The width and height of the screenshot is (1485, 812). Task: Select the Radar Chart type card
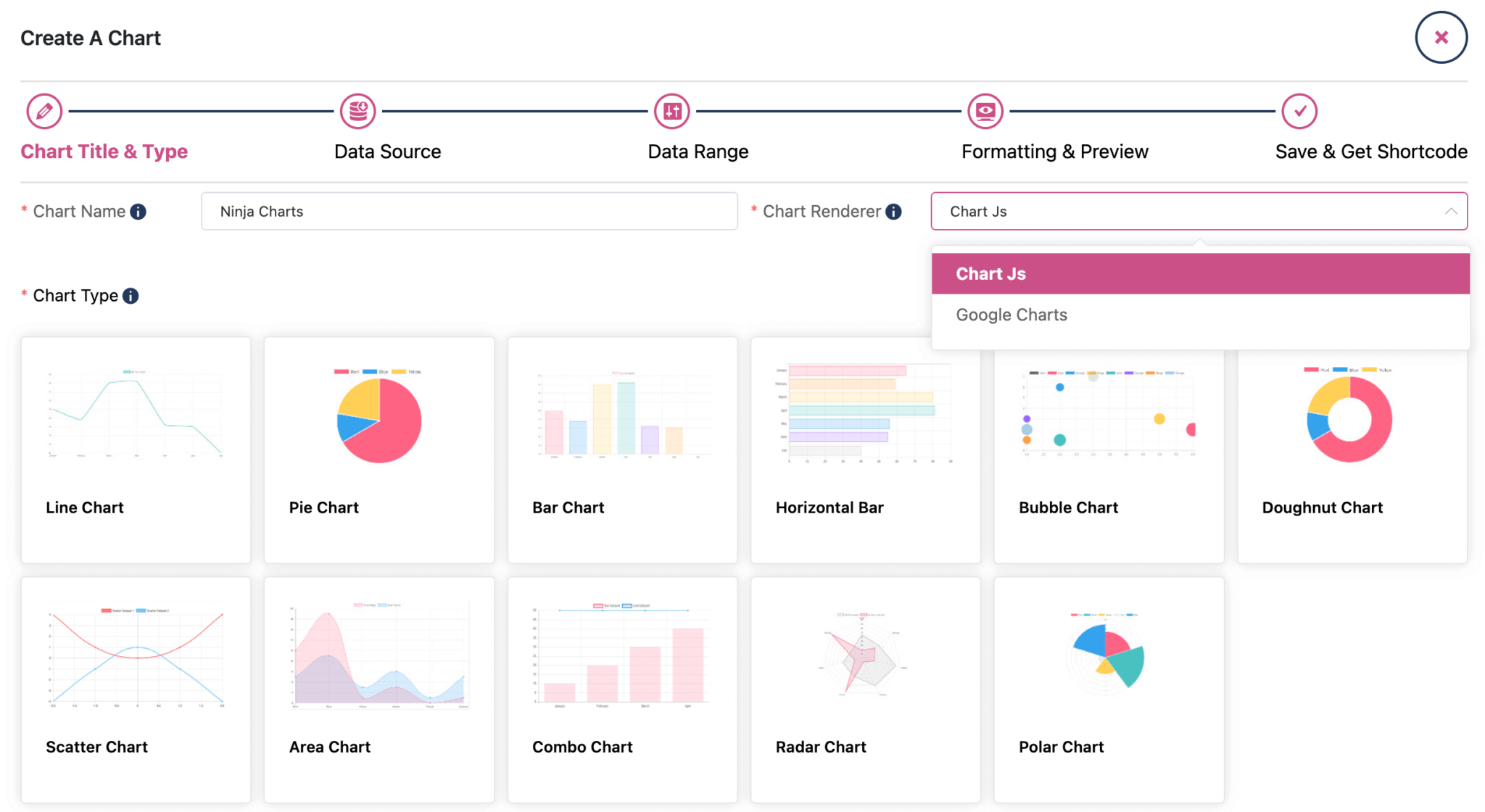(866, 689)
